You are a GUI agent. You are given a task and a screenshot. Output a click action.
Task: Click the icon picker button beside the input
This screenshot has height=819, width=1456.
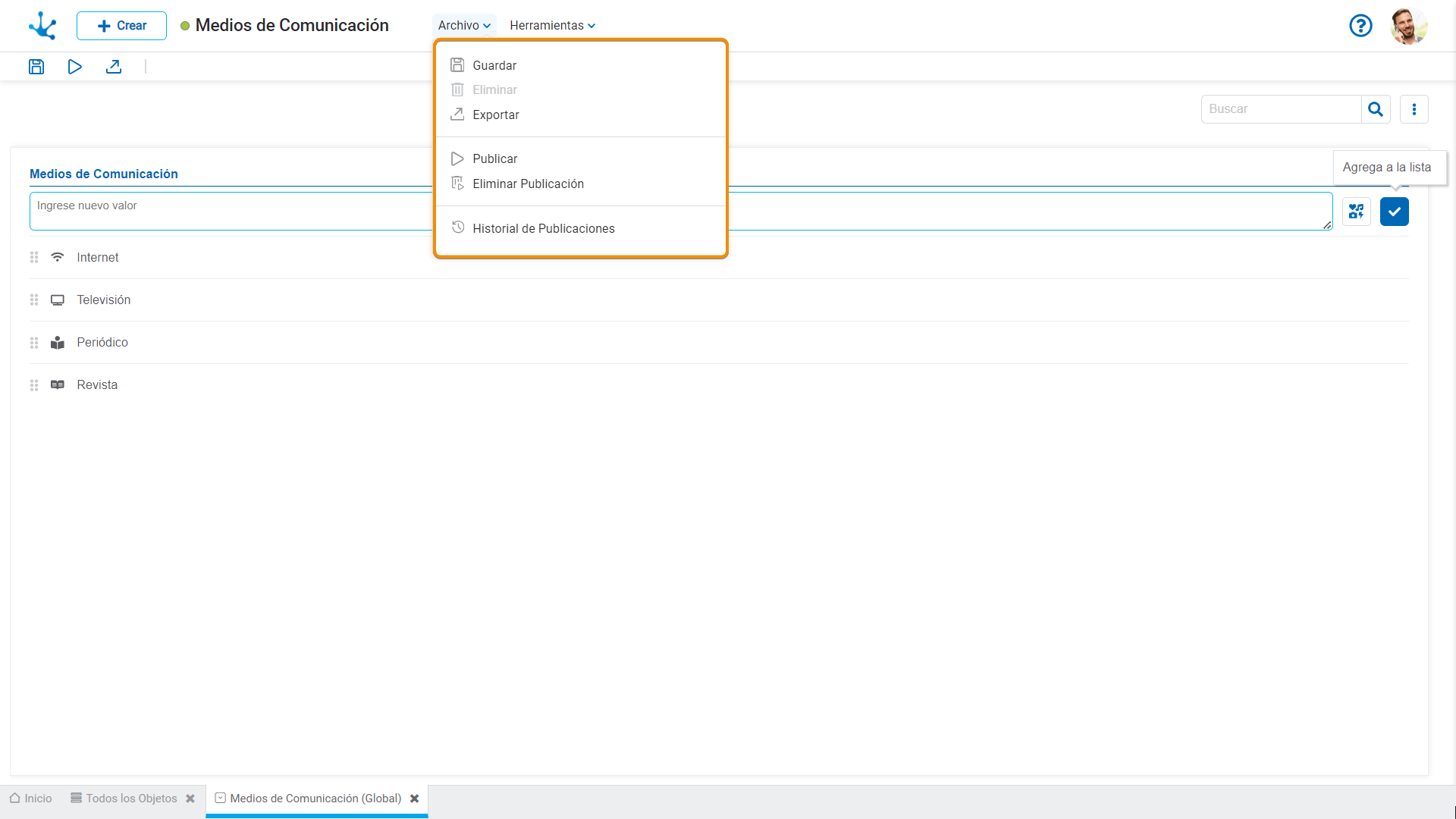pyautogui.click(x=1357, y=212)
